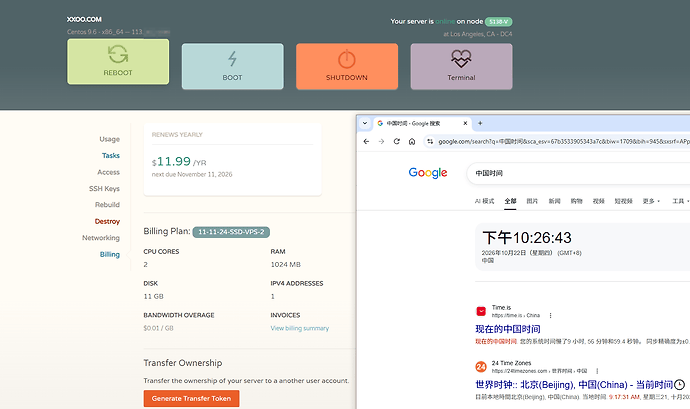Click the node badge next to 'on node'
Screen dimensions: 690x409
[499, 22]
